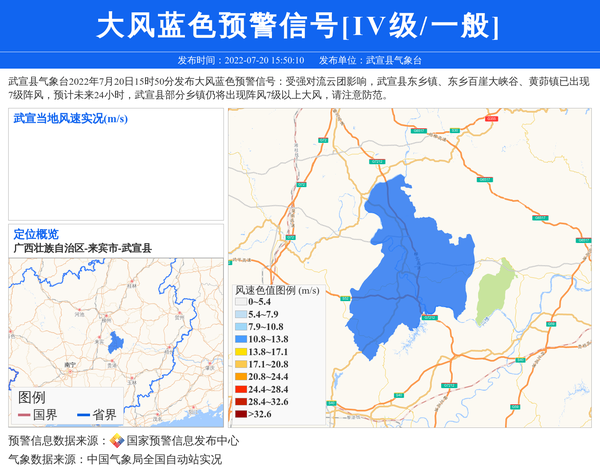Click the 国家预警信息发布中心 logo icon
The image size is (600, 471).
tap(117, 441)
